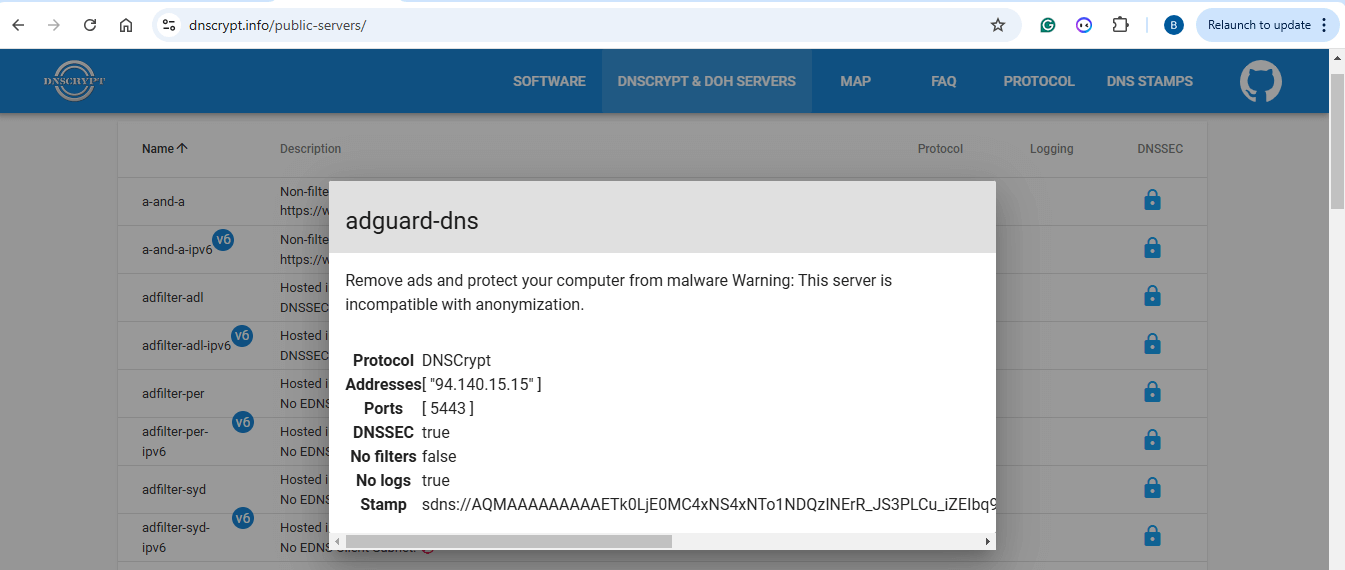Open the GitHub icon link
The width and height of the screenshot is (1345, 570).
coord(1261,82)
